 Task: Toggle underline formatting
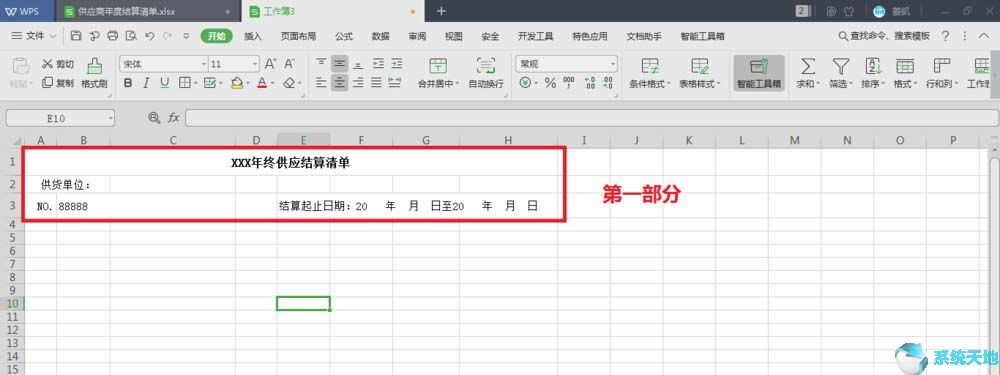tap(165, 83)
